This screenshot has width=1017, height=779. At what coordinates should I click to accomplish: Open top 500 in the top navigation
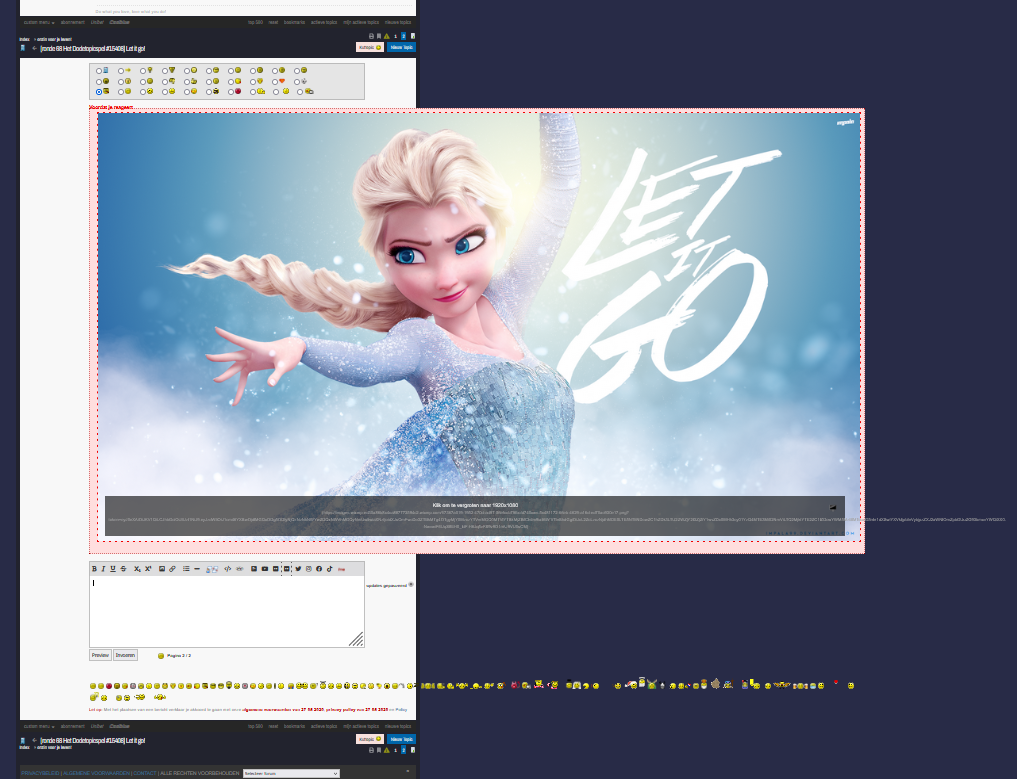(x=255, y=23)
